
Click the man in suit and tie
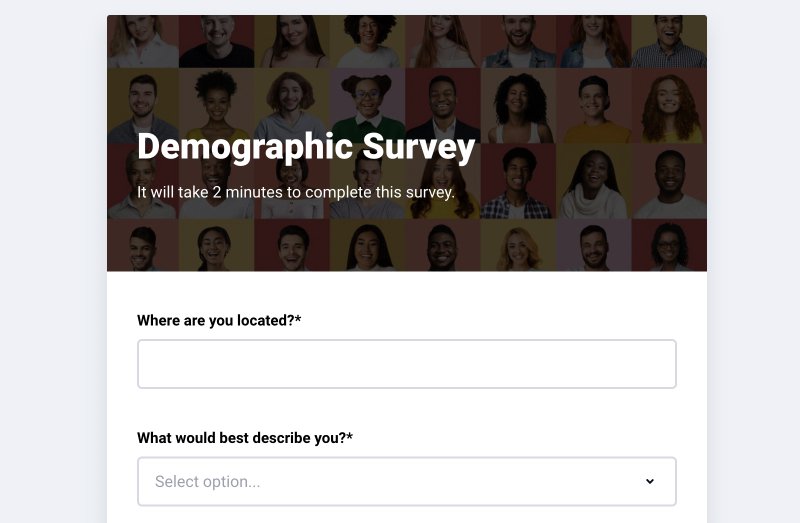coord(442,103)
